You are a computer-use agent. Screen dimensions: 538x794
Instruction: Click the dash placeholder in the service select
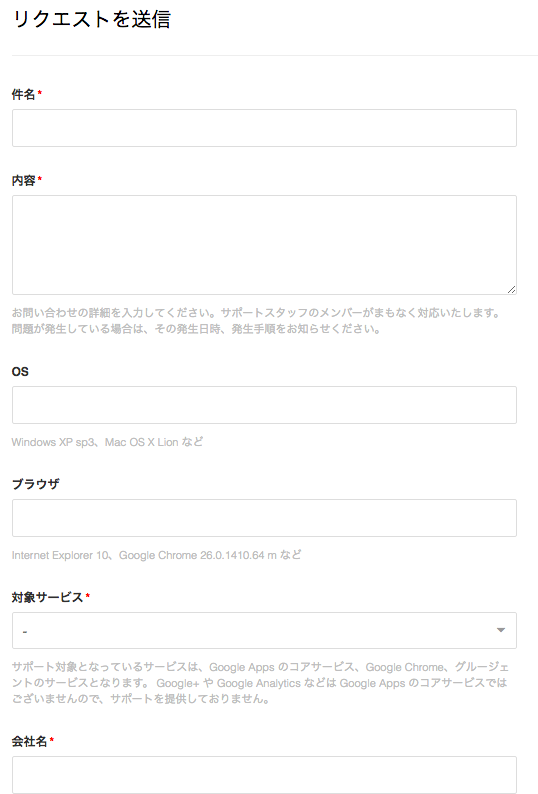tap(25, 632)
